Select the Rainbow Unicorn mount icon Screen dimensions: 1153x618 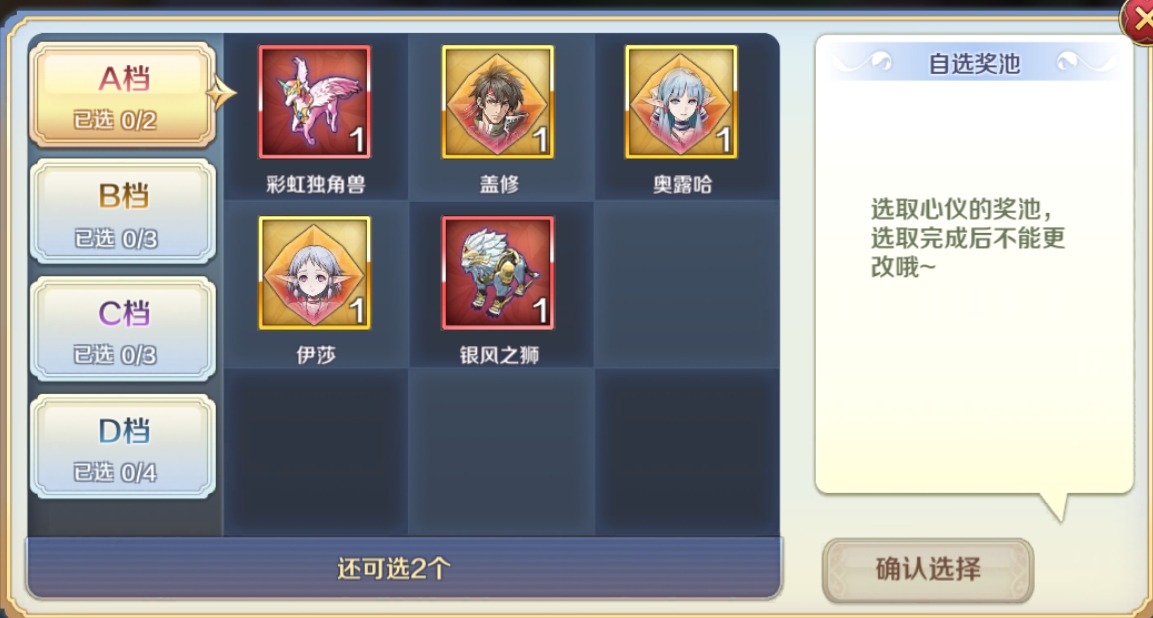point(315,102)
